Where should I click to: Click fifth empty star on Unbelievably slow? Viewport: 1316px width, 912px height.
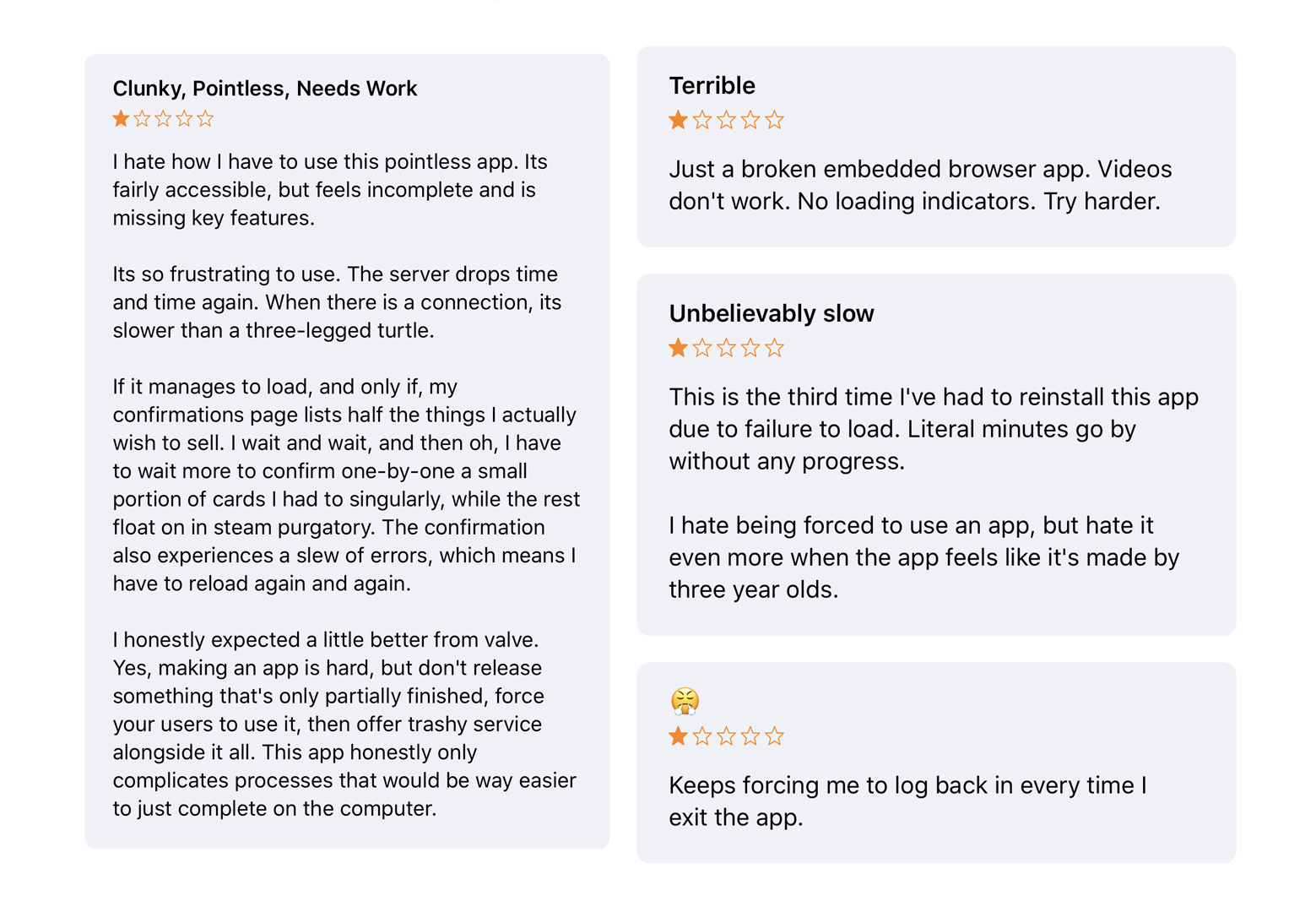click(774, 348)
